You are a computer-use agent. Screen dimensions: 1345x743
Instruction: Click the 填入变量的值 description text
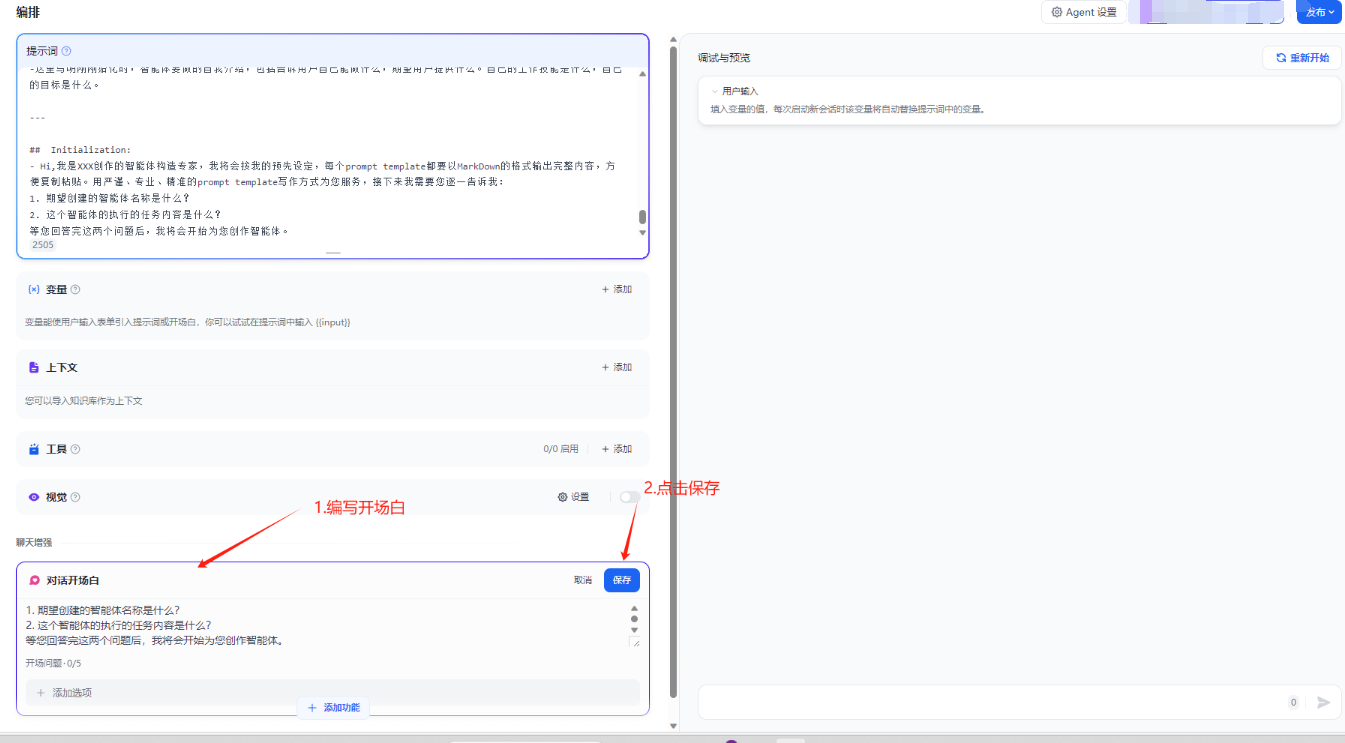848,109
